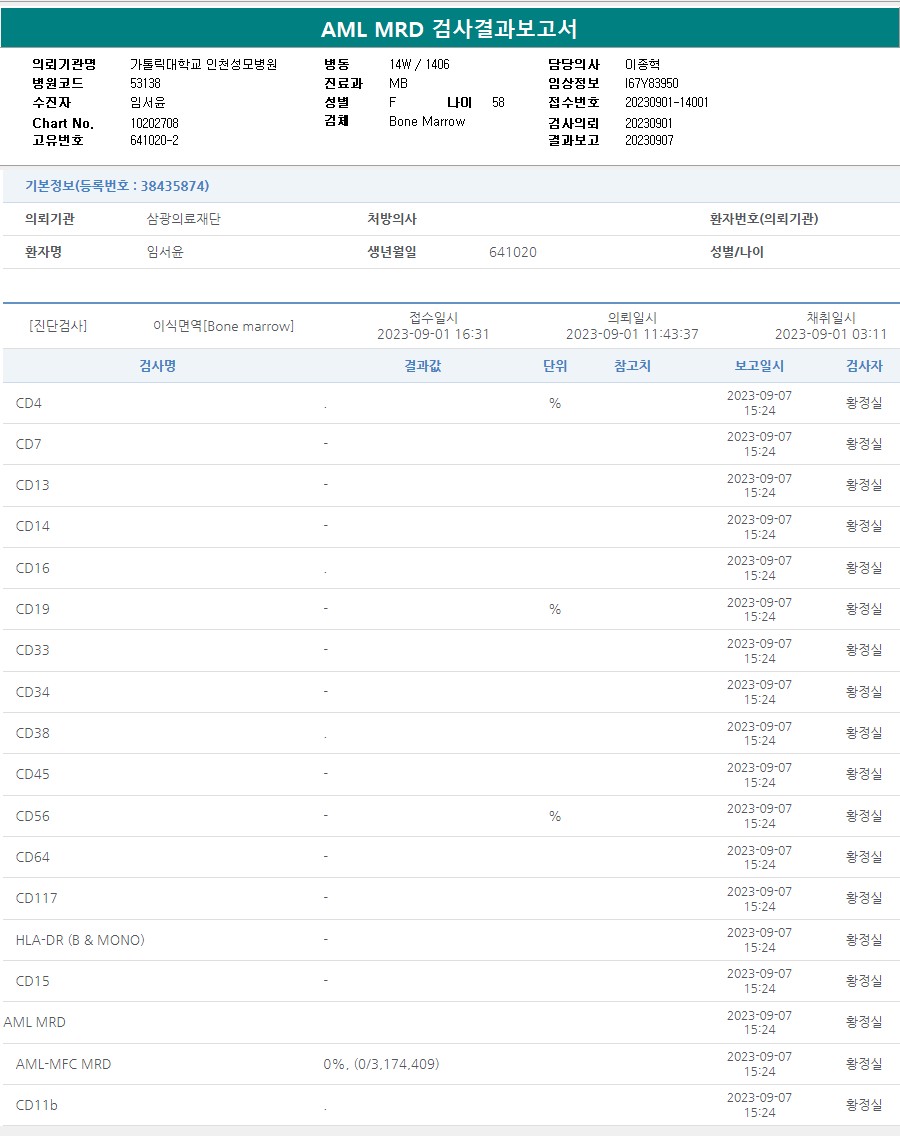Click the '기본정보(등록번호 : 38435874)' section heading
The image size is (900, 1136).
(117, 185)
